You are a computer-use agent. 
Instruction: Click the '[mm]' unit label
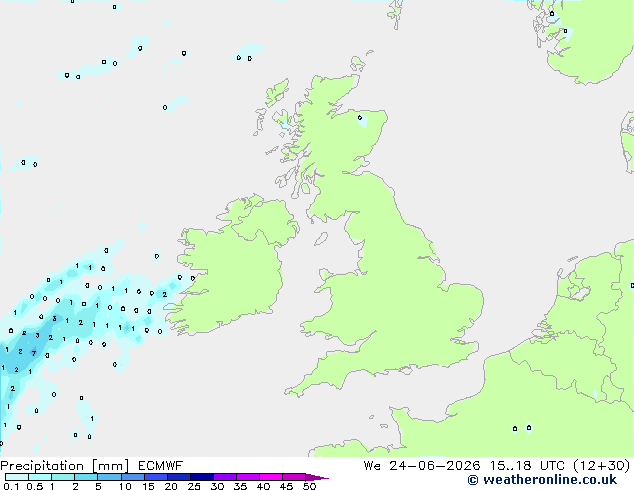pos(110,466)
